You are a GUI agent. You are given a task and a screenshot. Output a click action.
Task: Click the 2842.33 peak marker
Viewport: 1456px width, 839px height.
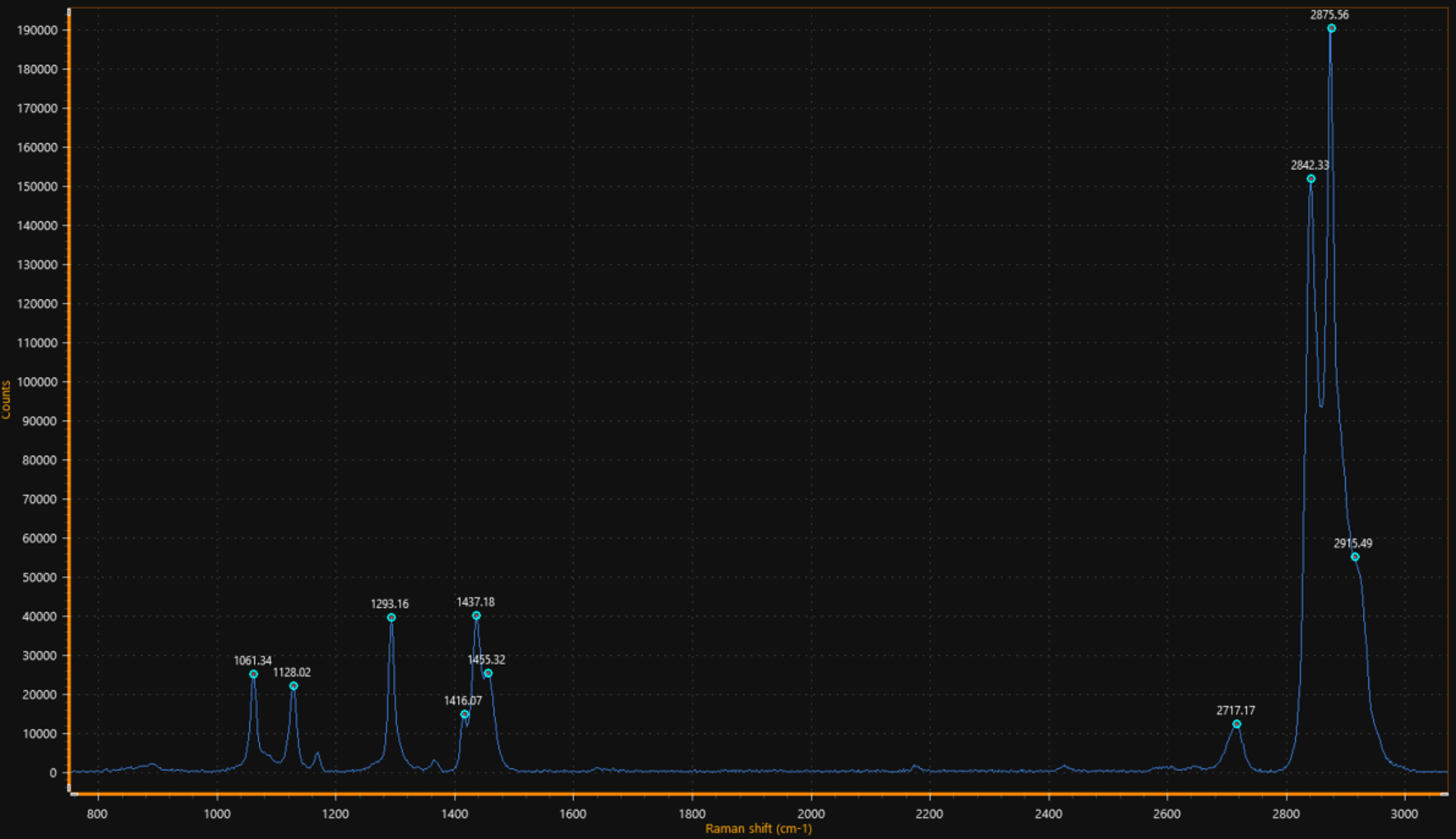pos(1310,178)
